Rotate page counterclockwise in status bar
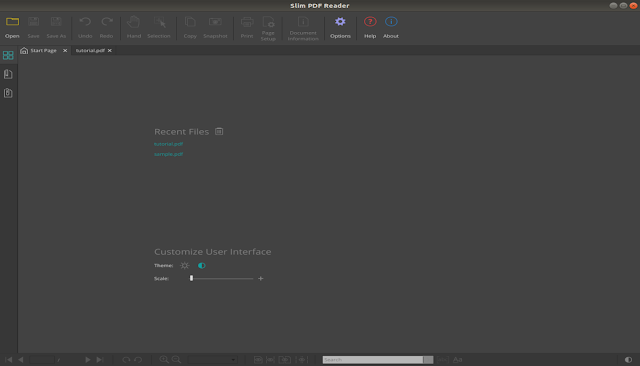 (138, 359)
